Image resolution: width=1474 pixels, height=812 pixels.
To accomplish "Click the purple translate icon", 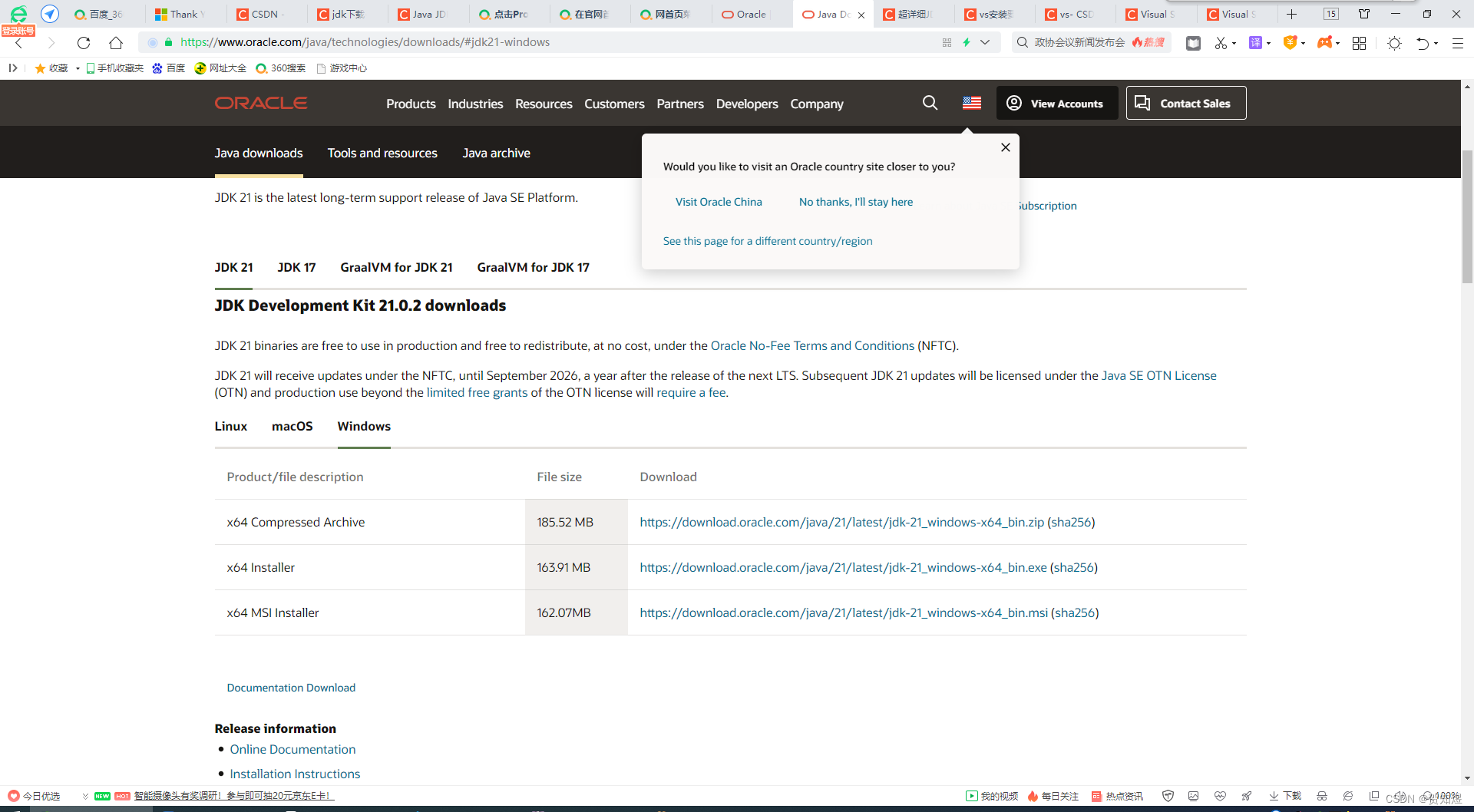I will point(1255,43).
